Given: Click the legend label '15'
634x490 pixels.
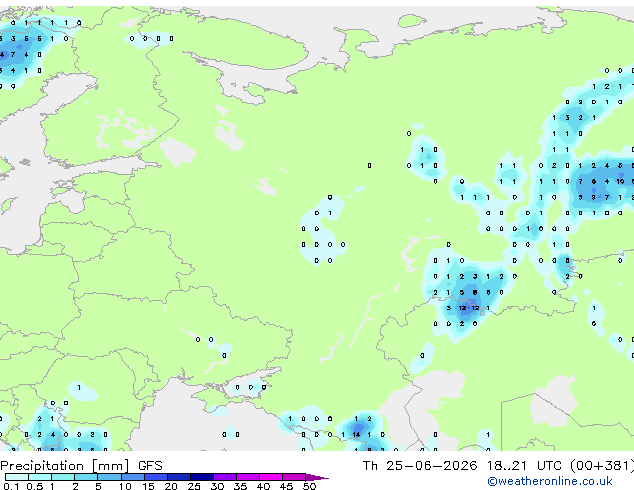Looking at the screenshot, I should coord(148,486).
